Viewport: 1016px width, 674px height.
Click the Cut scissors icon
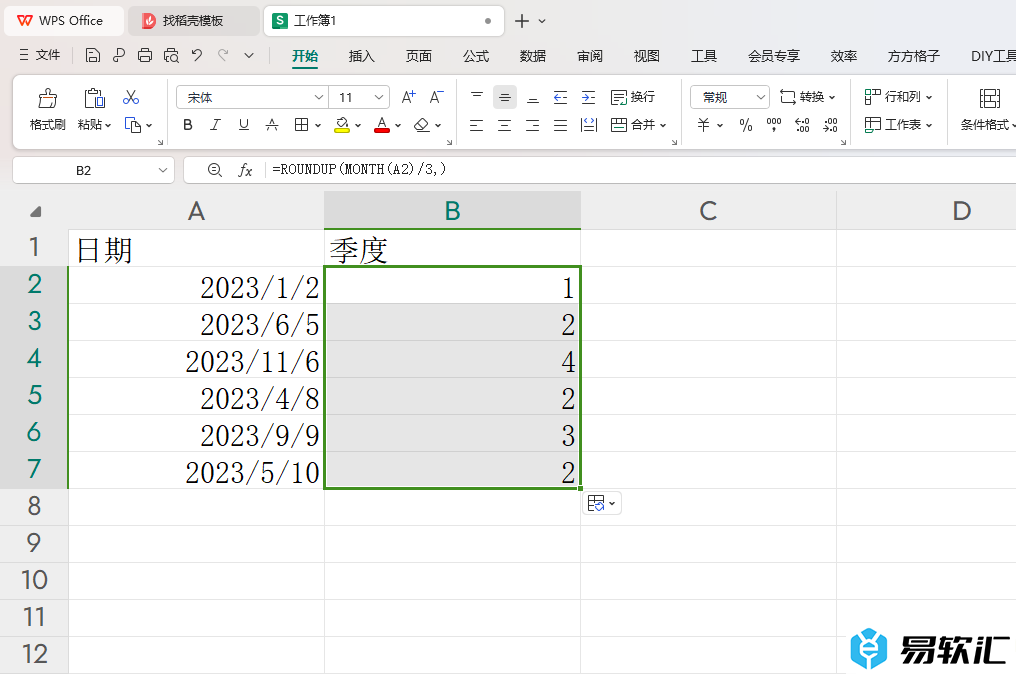pos(131,98)
